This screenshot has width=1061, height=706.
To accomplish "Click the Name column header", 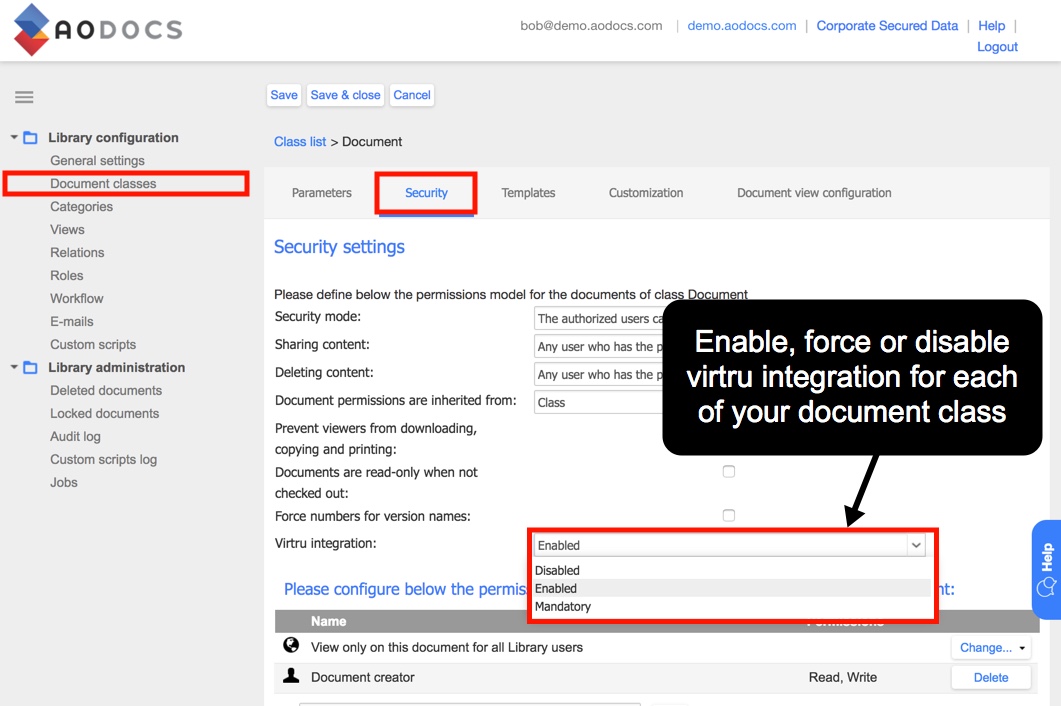I will (x=328, y=621).
